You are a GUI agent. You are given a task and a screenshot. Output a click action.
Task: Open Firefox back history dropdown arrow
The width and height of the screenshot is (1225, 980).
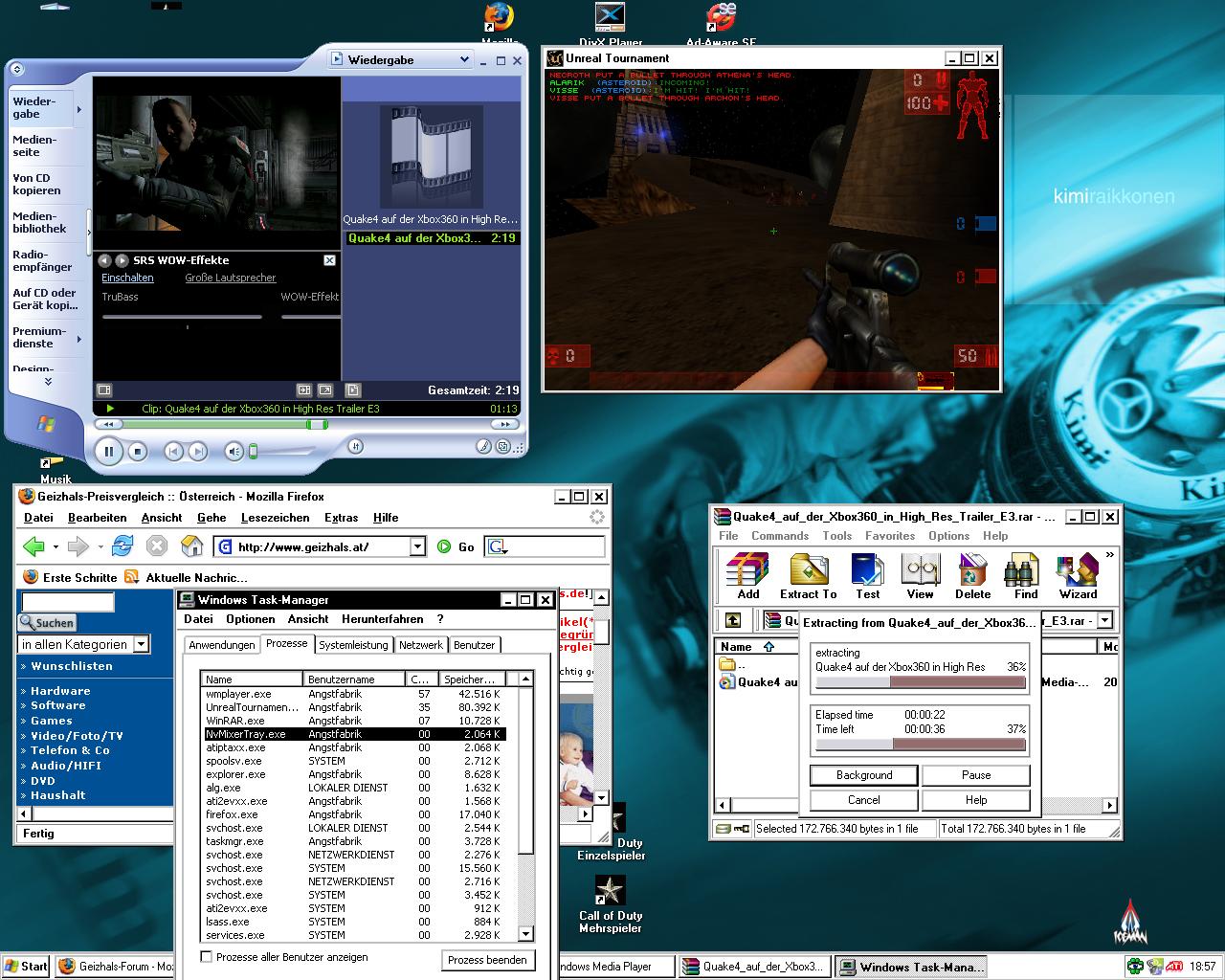click(x=56, y=546)
